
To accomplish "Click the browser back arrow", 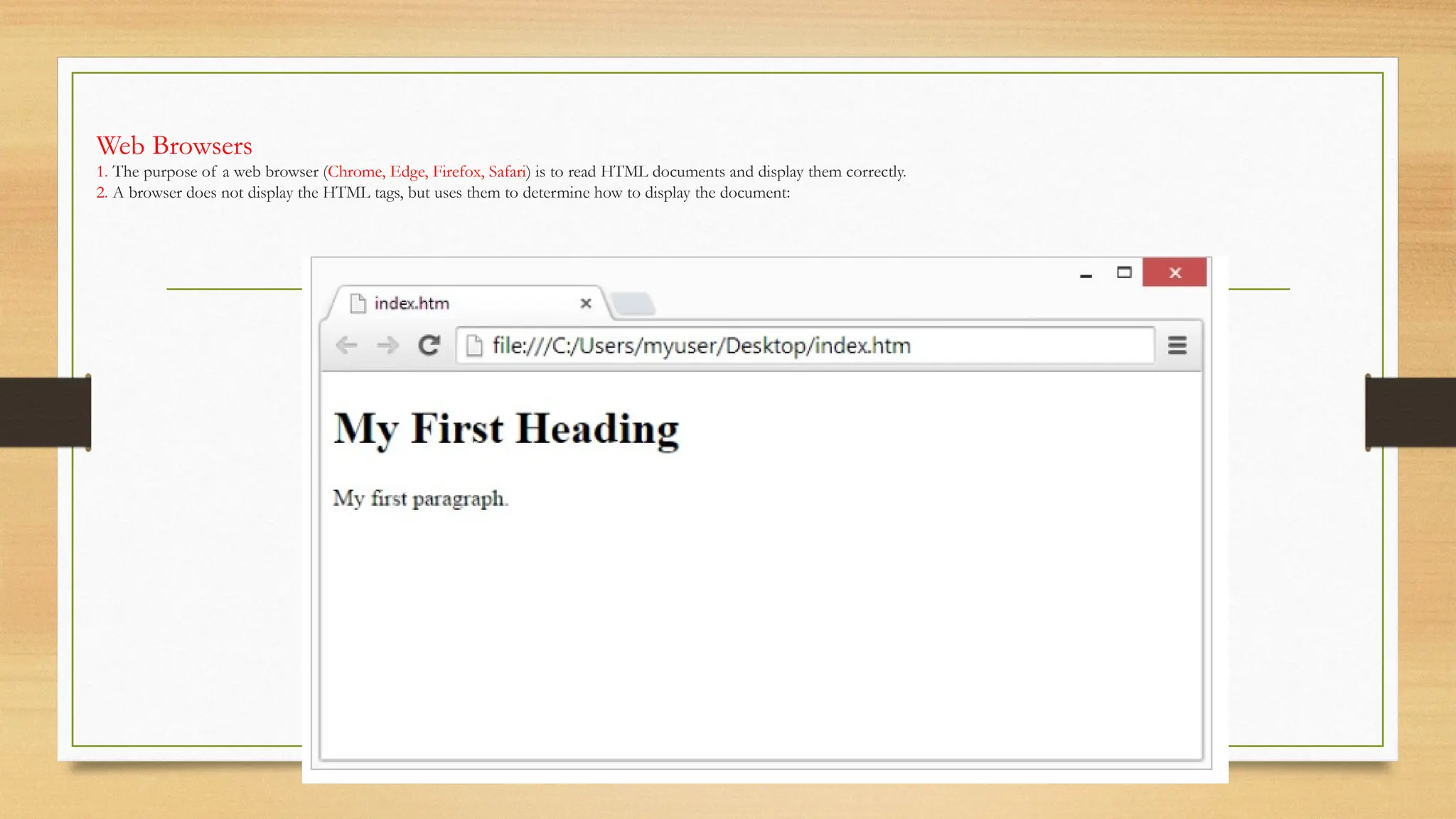I will [346, 346].
